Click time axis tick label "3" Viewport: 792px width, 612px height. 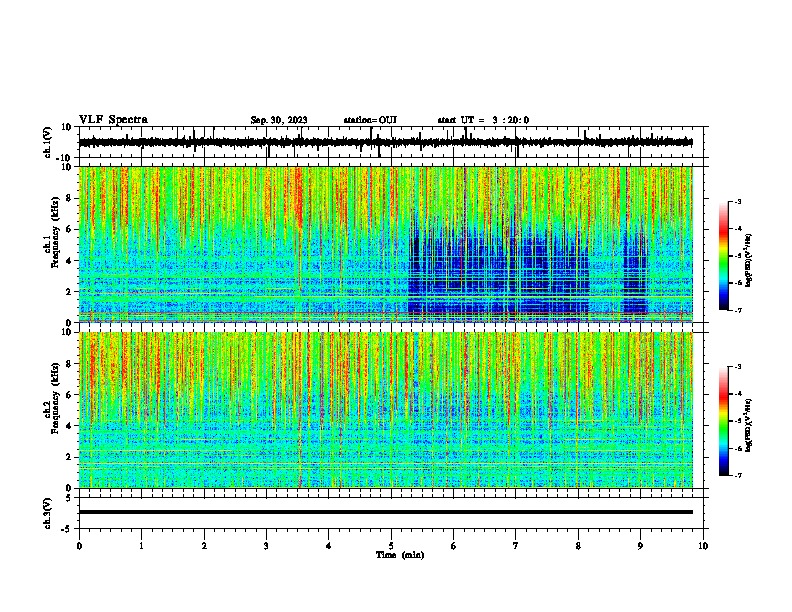[x=266, y=546]
